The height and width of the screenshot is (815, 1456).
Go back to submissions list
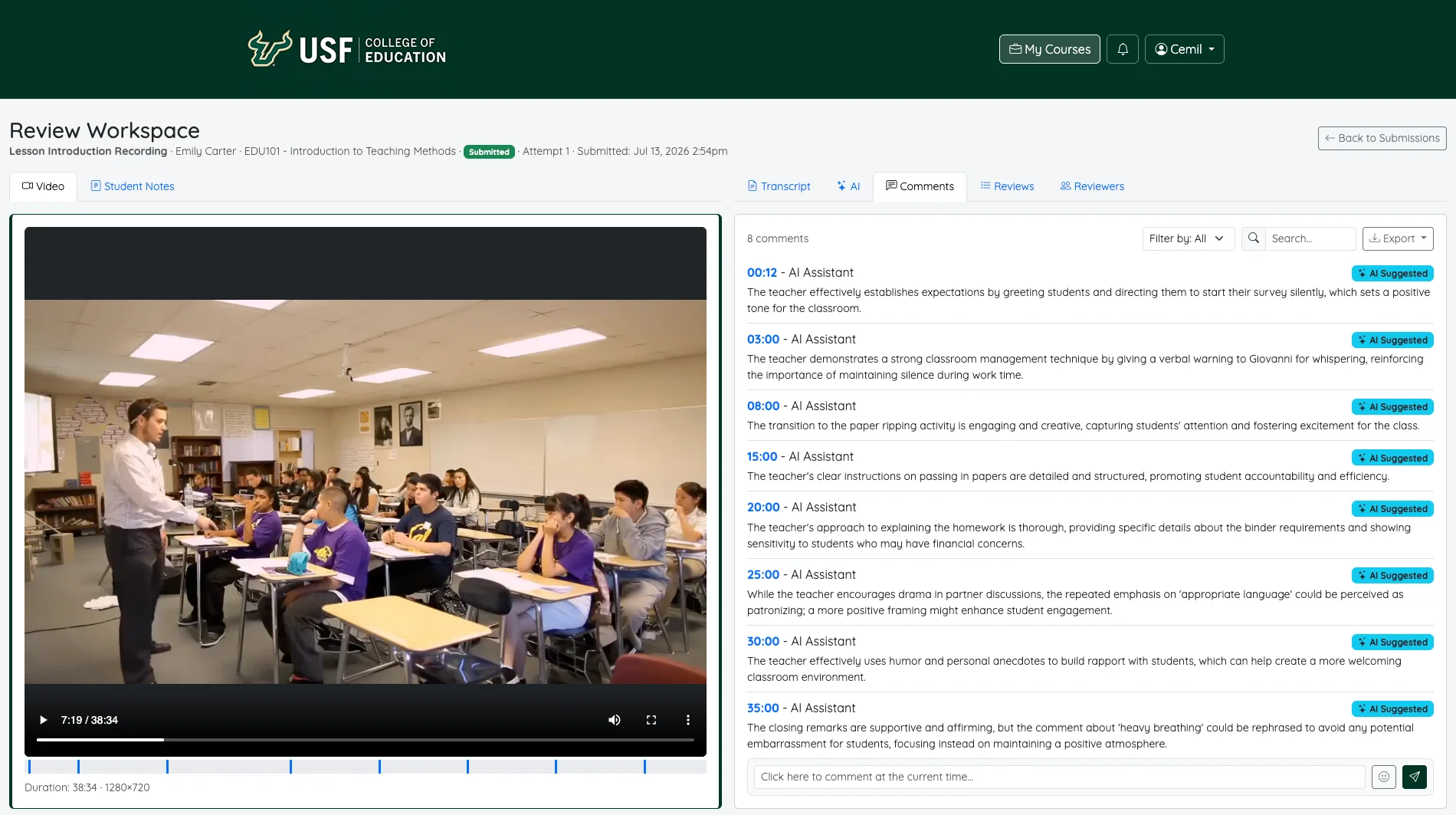pos(1382,138)
